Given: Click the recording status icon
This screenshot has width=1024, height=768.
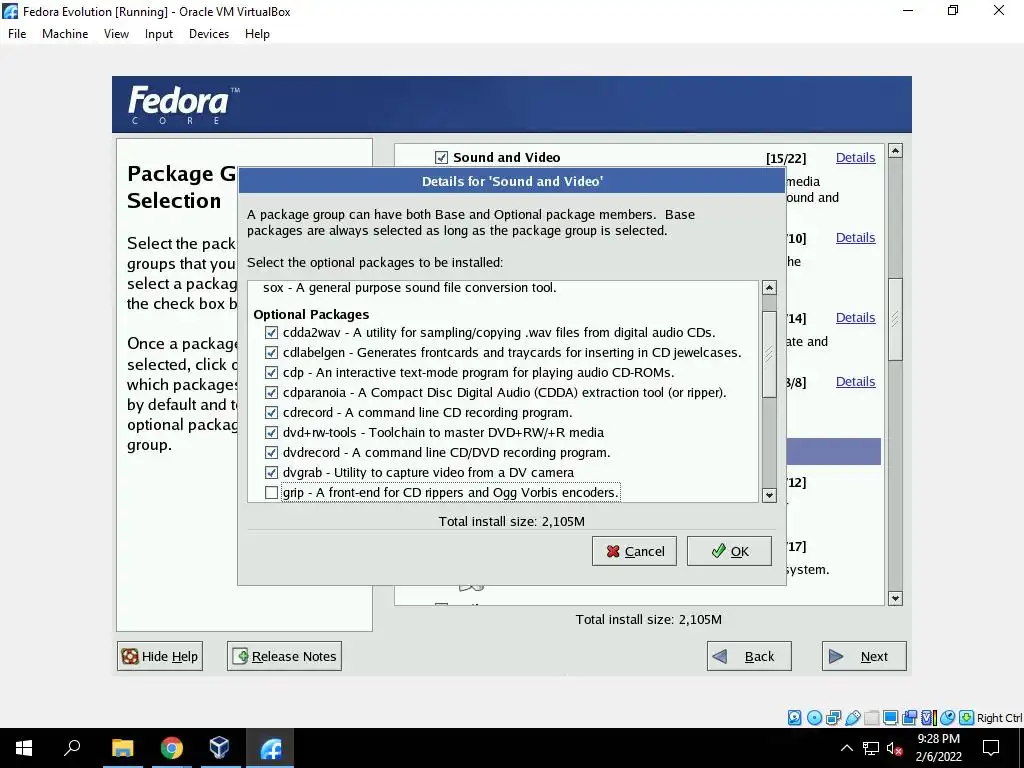Looking at the screenshot, I should point(909,718).
